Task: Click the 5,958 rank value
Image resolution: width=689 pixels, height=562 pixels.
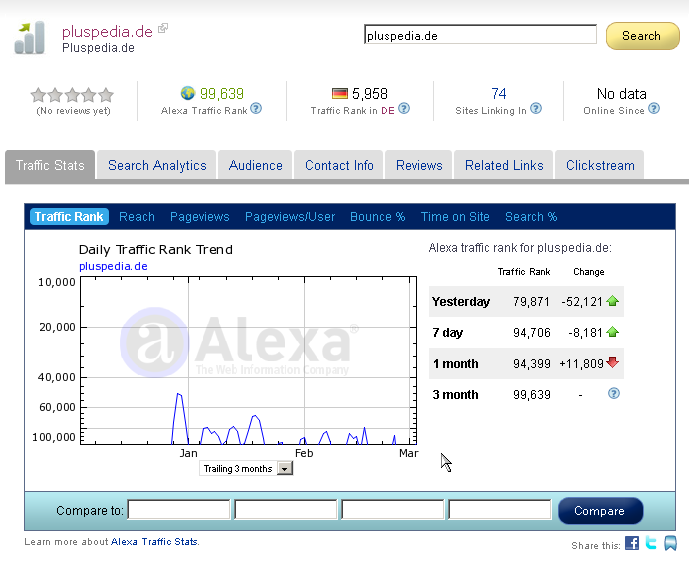Action: click(370, 94)
